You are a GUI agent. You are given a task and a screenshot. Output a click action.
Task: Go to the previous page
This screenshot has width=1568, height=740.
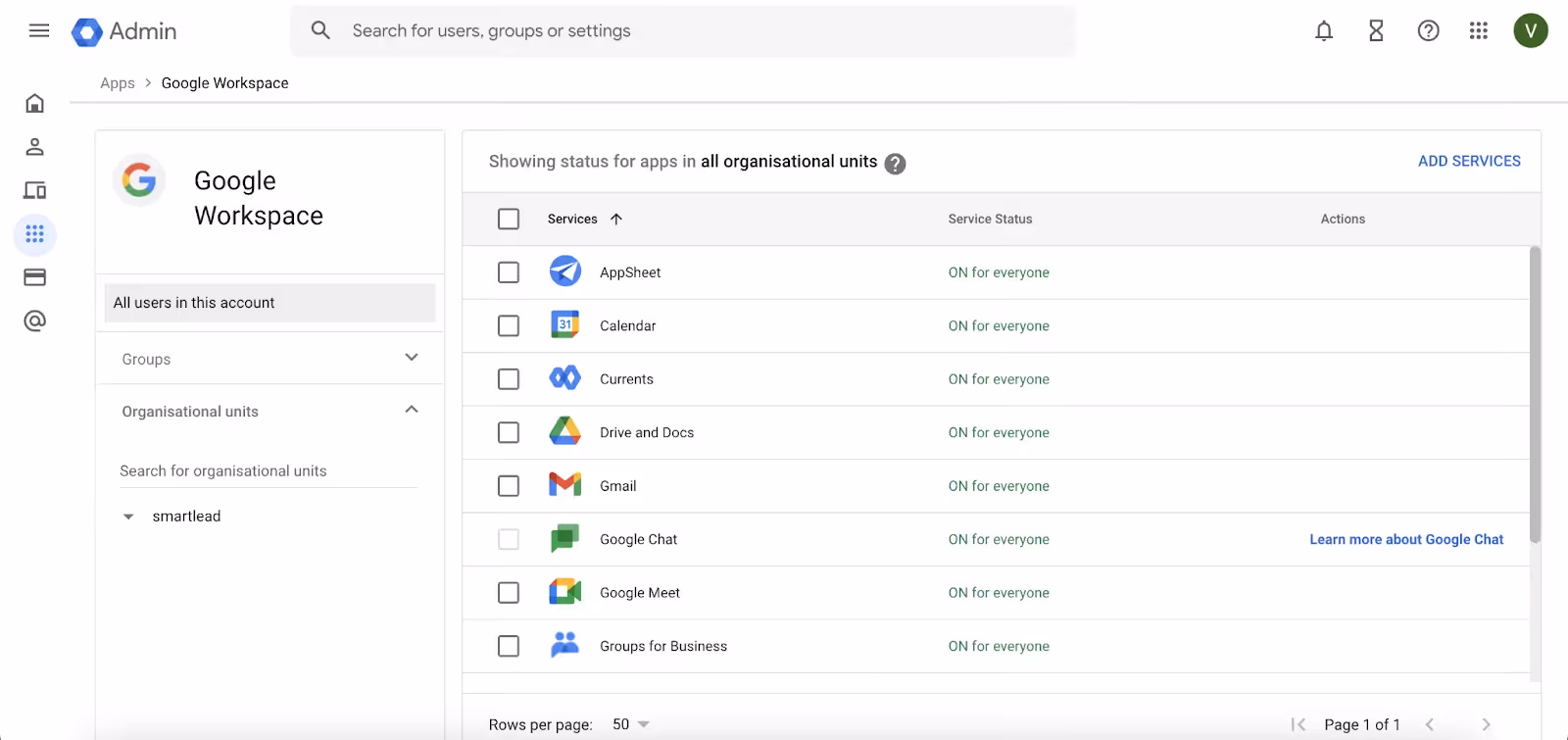[1430, 724]
